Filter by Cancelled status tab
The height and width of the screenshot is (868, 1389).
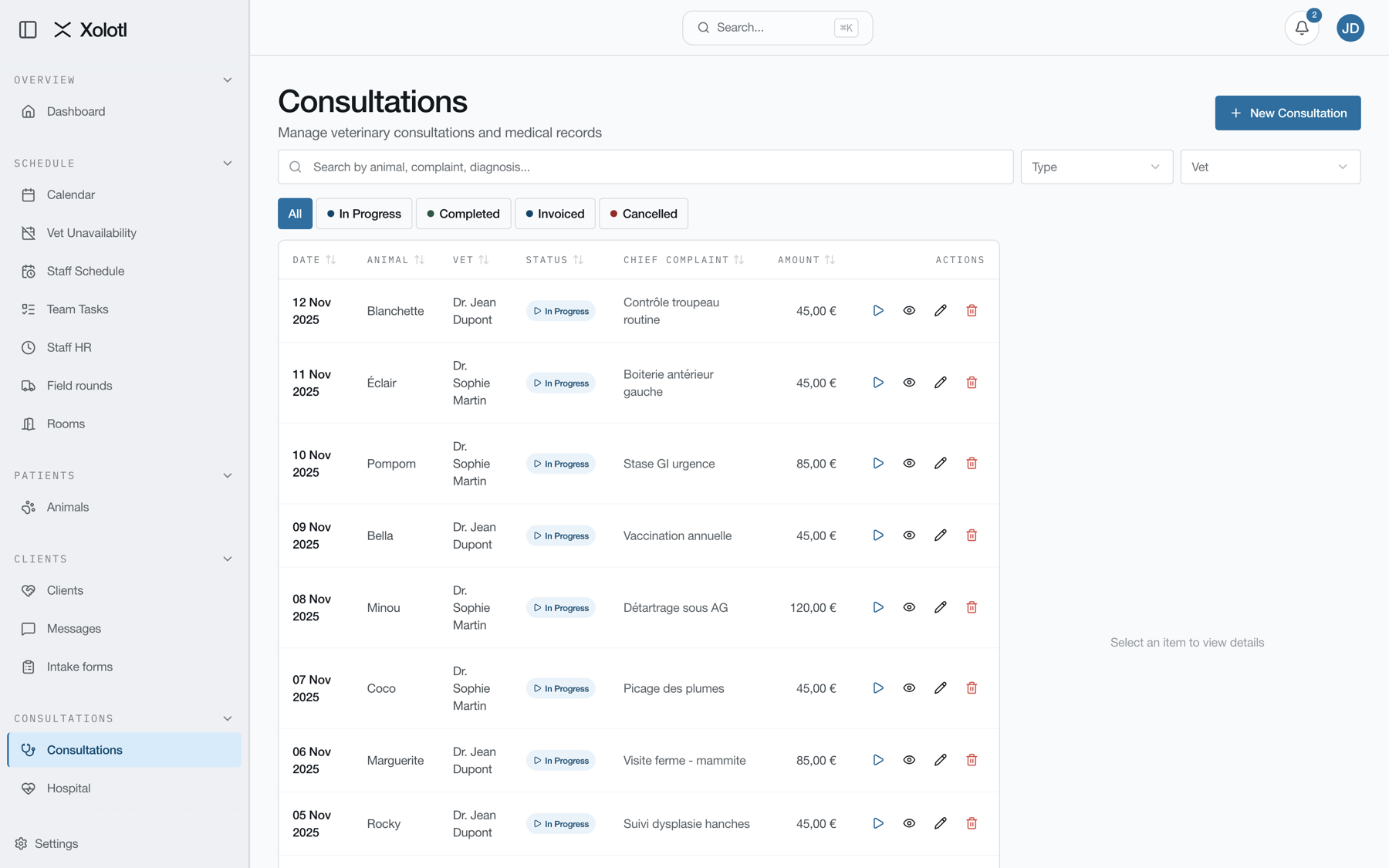pyautogui.click(x=644, y=214)
